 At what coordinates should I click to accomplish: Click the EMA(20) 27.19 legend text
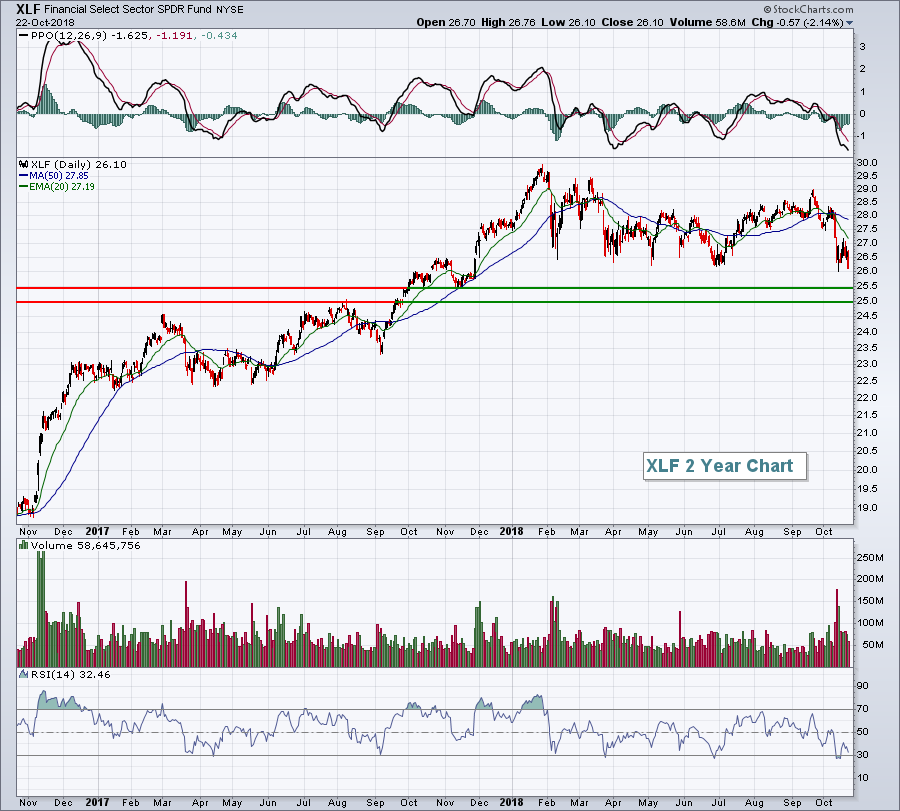click(x=62, y=187)
